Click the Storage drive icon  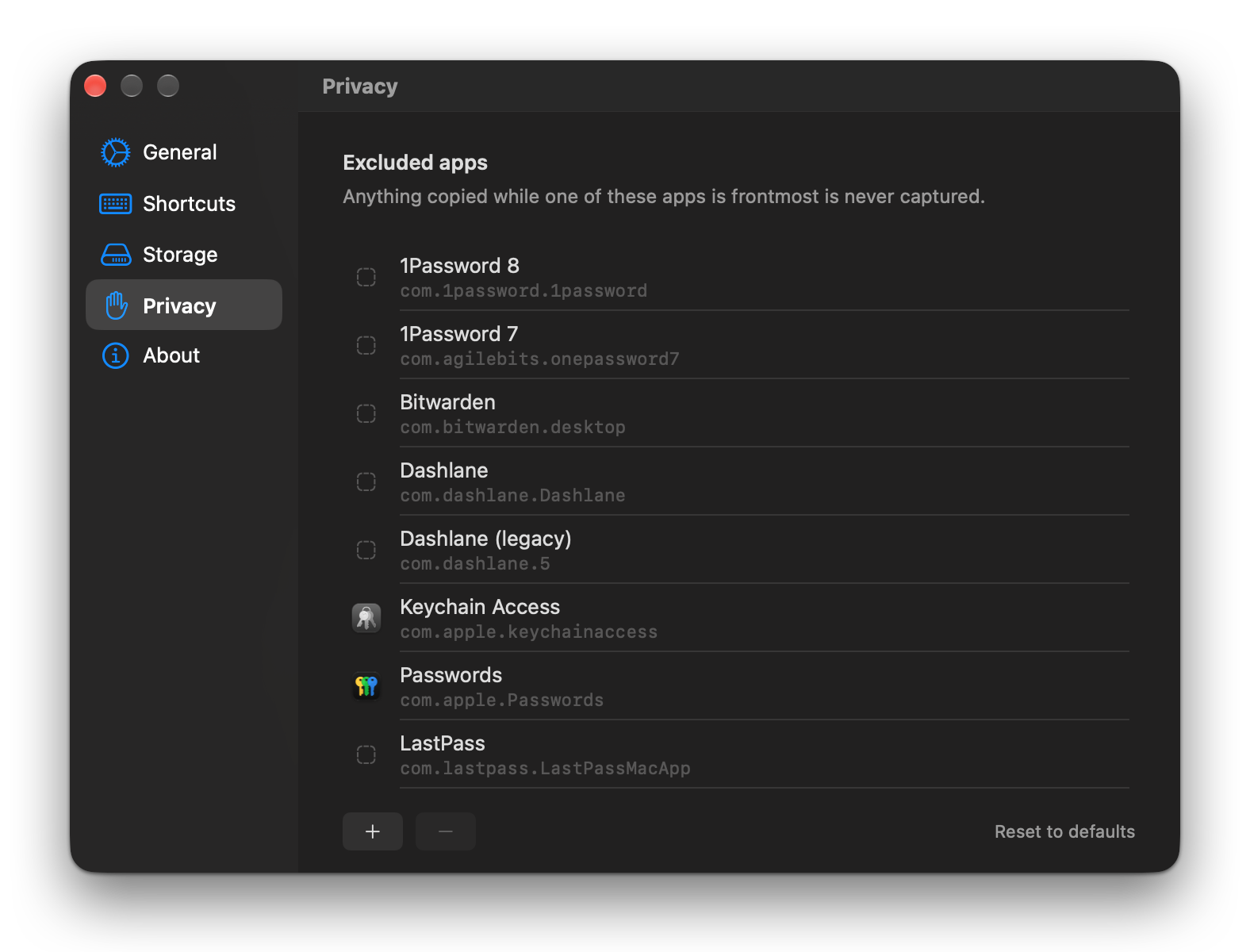click(x=116, y=255)
